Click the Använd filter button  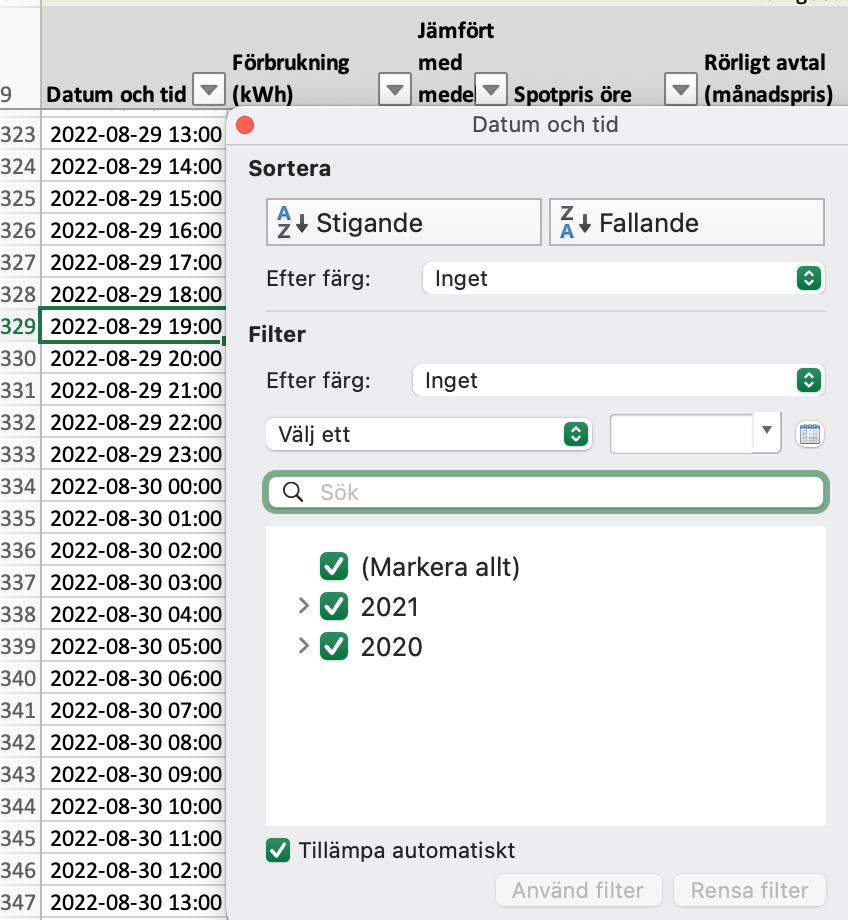tap(579, 890)
